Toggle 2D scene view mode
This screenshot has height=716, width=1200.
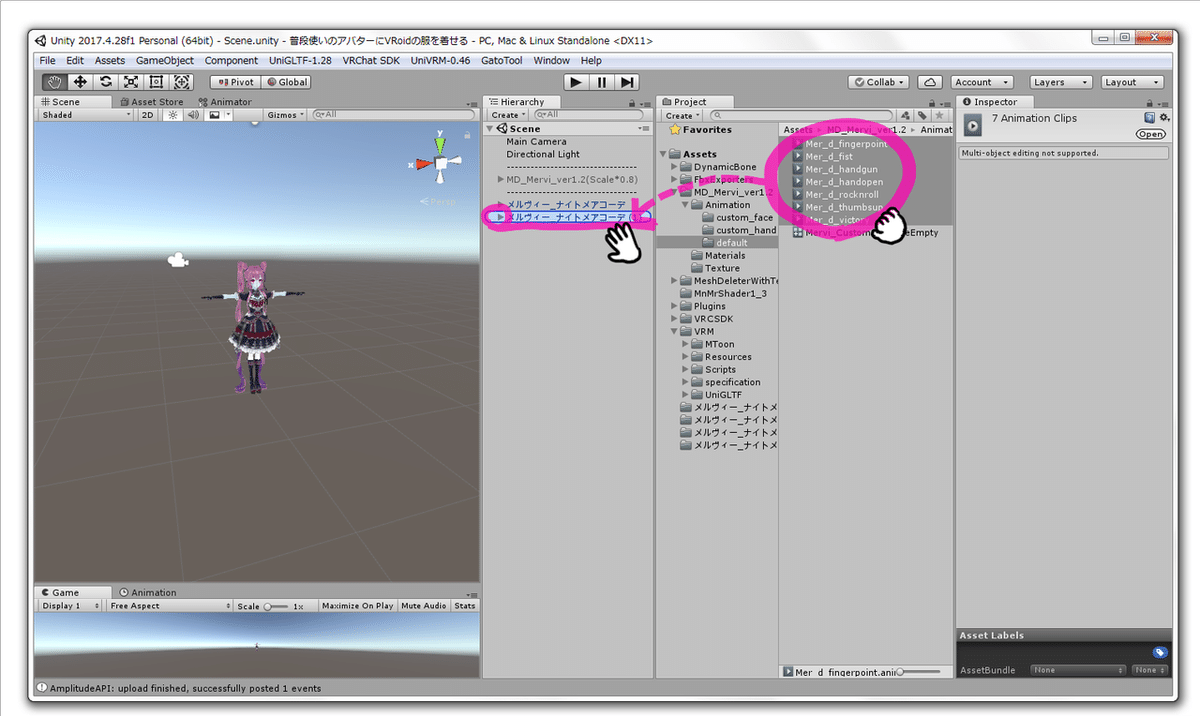click(147, 115)
